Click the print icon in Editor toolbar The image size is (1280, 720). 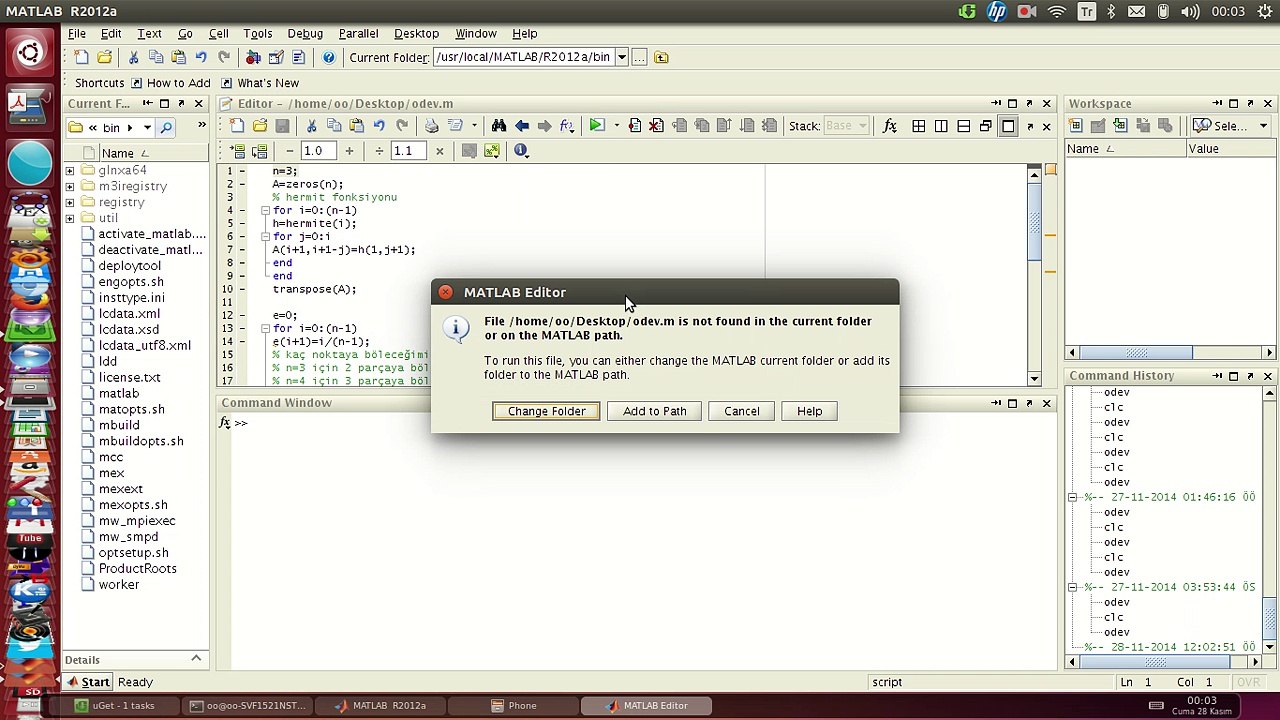click(x=431, y=126)
